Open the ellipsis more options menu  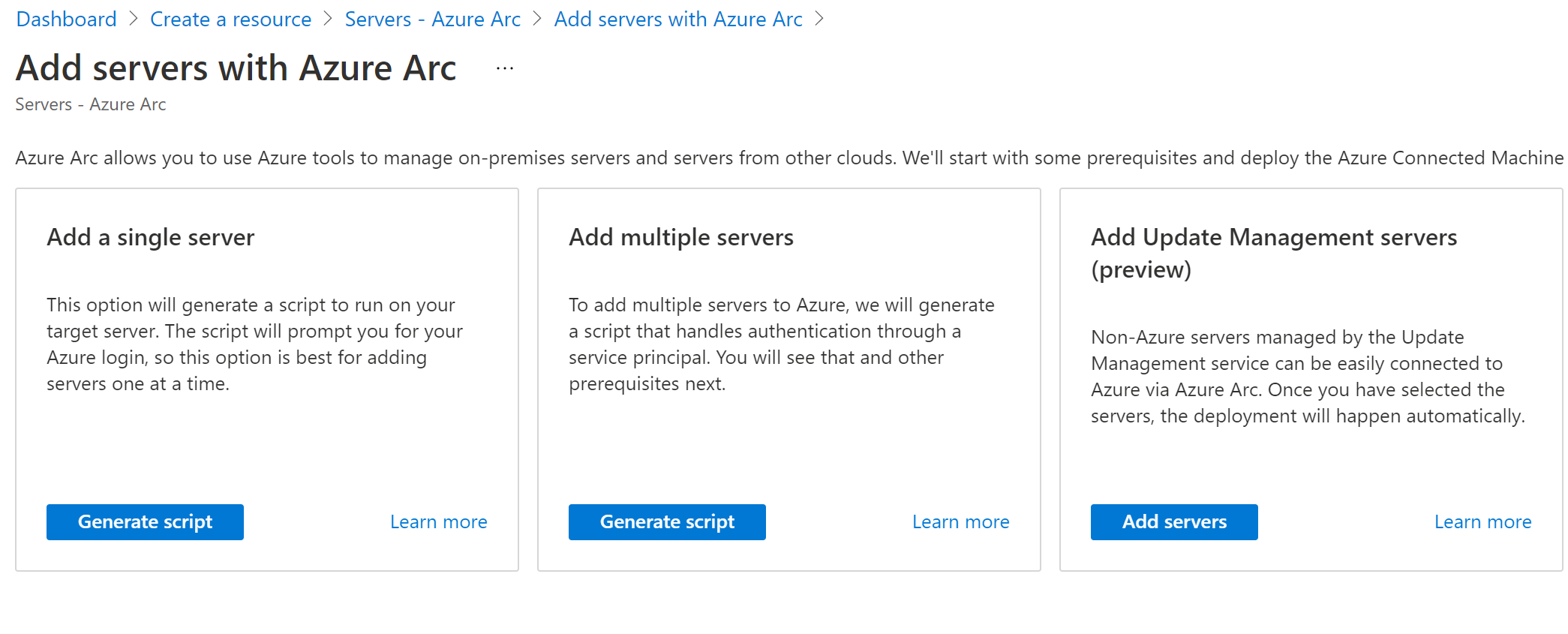click(505, 68)
